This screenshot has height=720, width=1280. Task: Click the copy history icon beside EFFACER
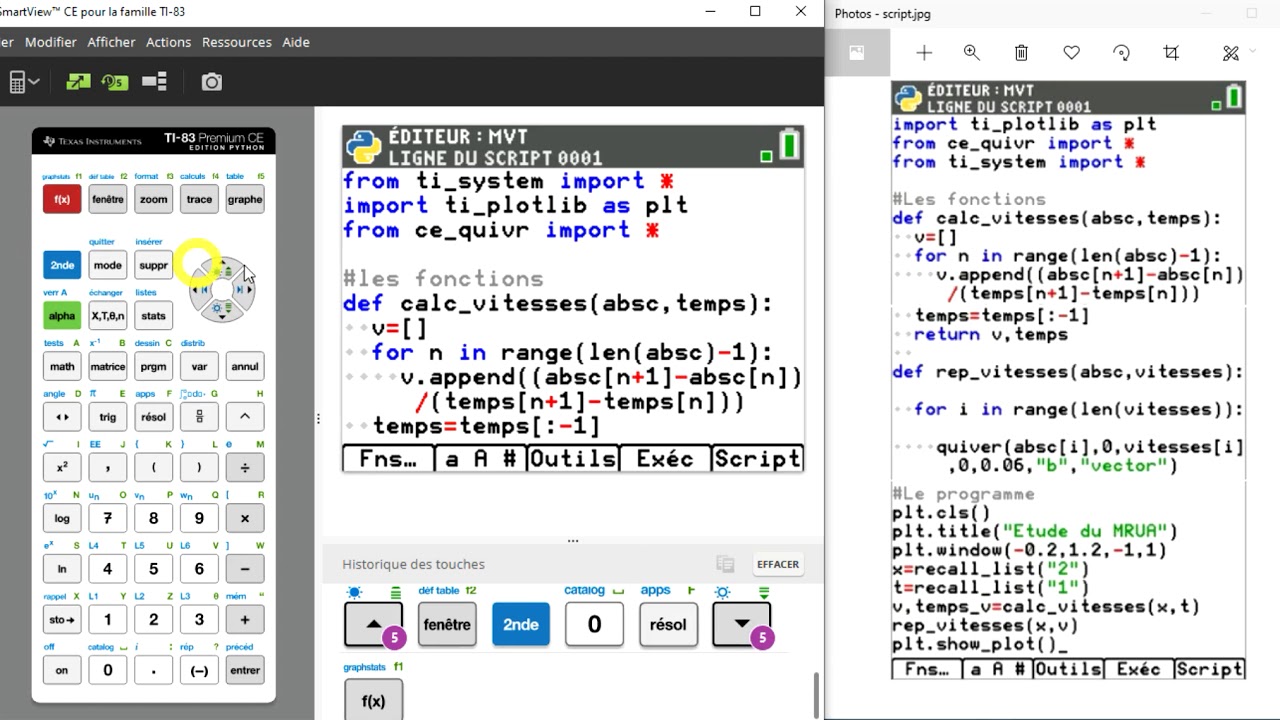tap(726, 564)
